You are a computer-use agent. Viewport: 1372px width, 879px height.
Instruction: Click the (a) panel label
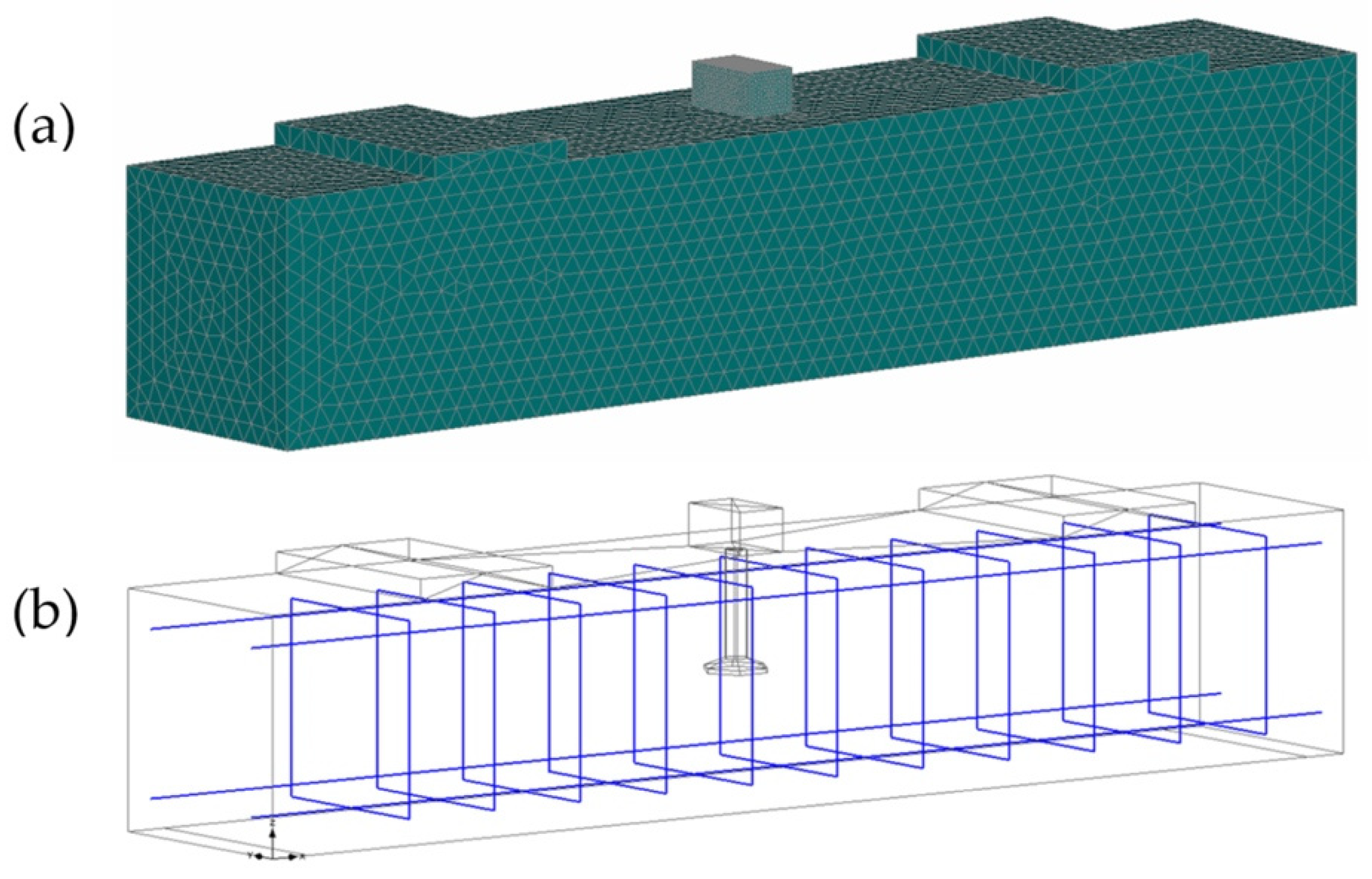(x=44, y=127)
